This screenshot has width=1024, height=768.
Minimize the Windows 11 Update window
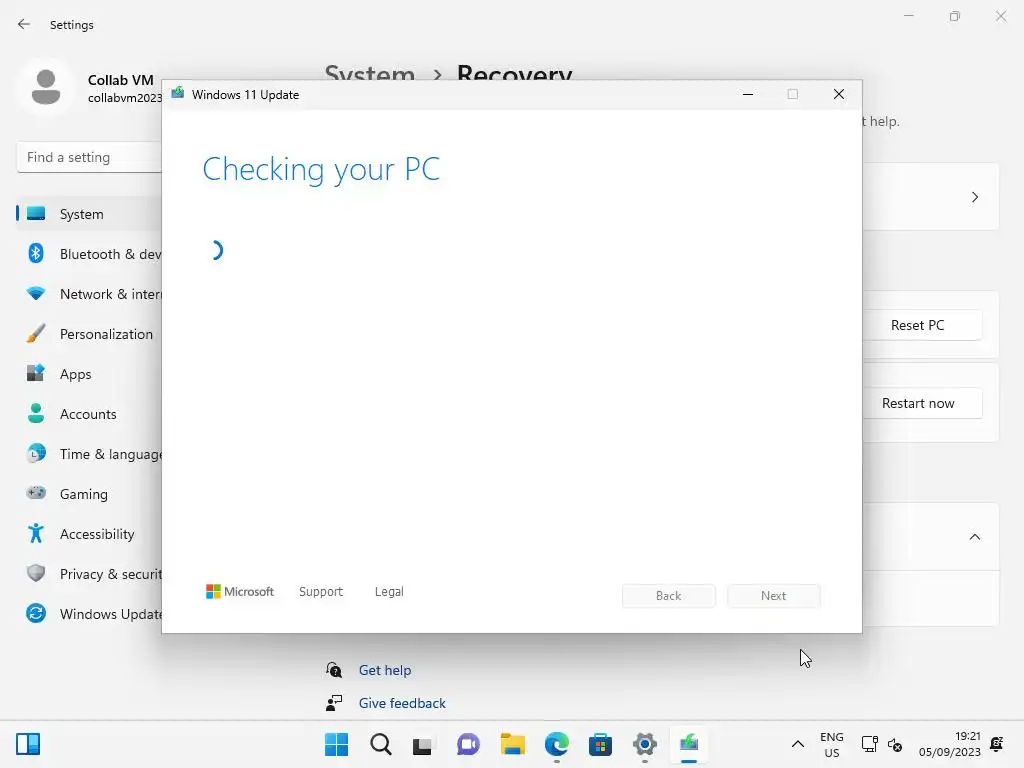click(748, 95)
